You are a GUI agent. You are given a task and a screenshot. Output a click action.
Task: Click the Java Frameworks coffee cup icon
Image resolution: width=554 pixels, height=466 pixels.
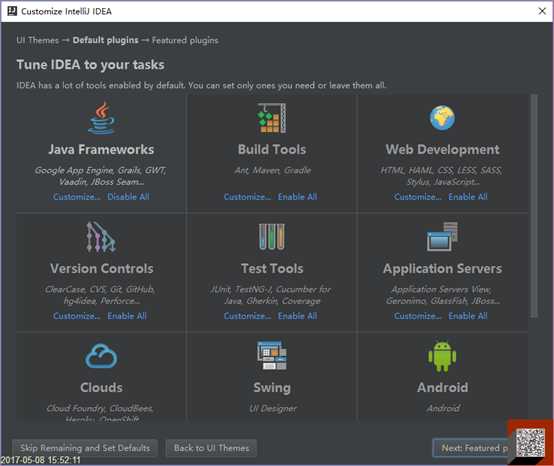tap(101, 118)
